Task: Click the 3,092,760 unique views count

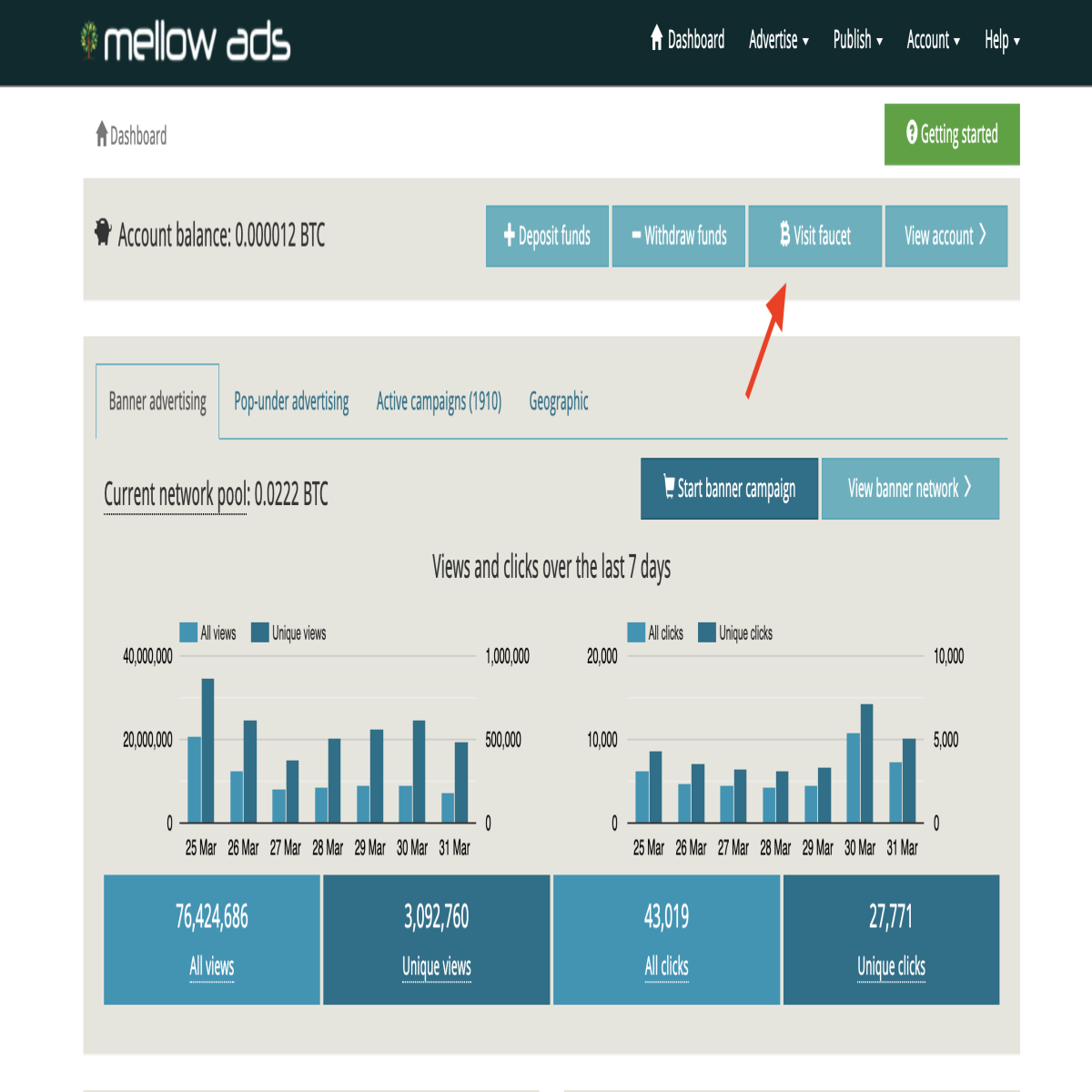Action: click(437, 916)
